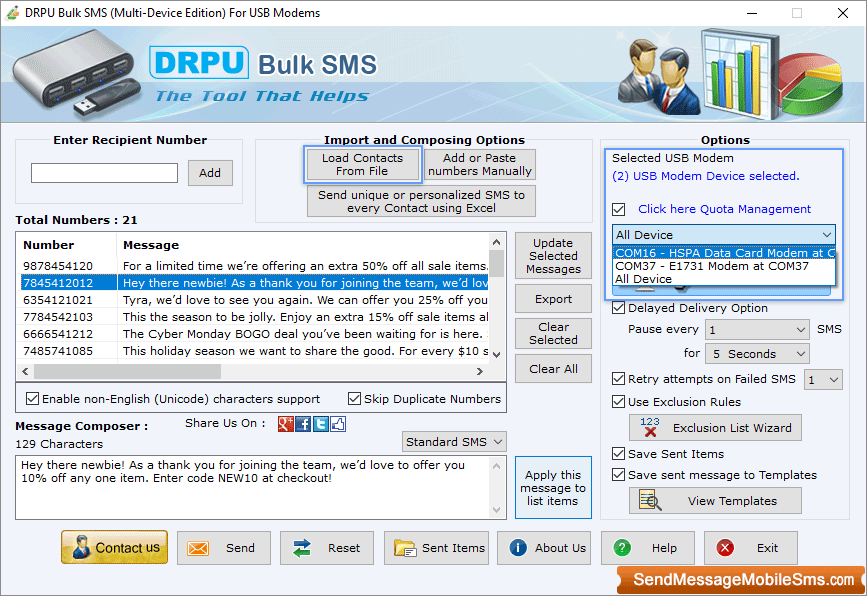The image size is (867, 596).
Task: Open retry attempts count dropdown
Action: 823,380
